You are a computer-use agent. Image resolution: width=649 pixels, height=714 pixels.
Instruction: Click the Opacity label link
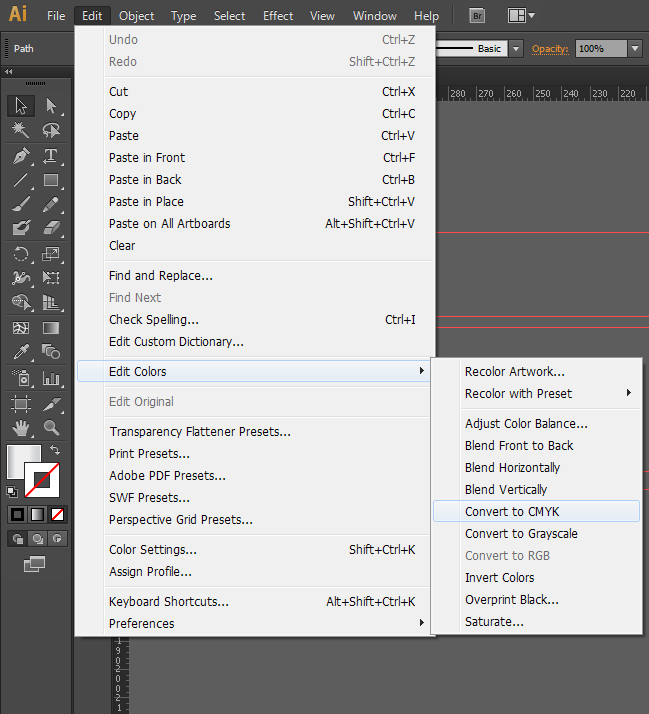coord(550,48)
